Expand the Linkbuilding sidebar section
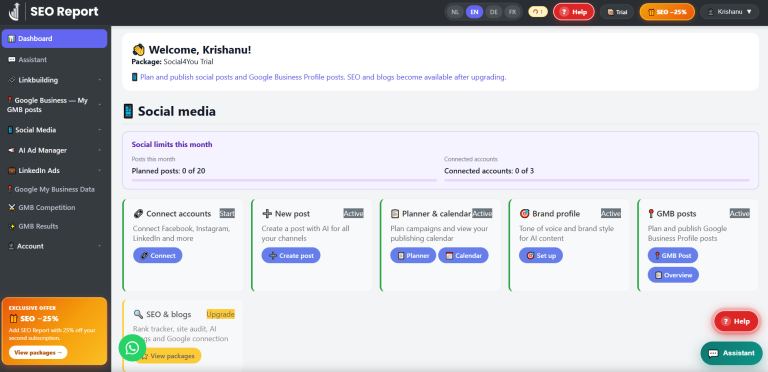768x372 pixels. click(54, 80)
